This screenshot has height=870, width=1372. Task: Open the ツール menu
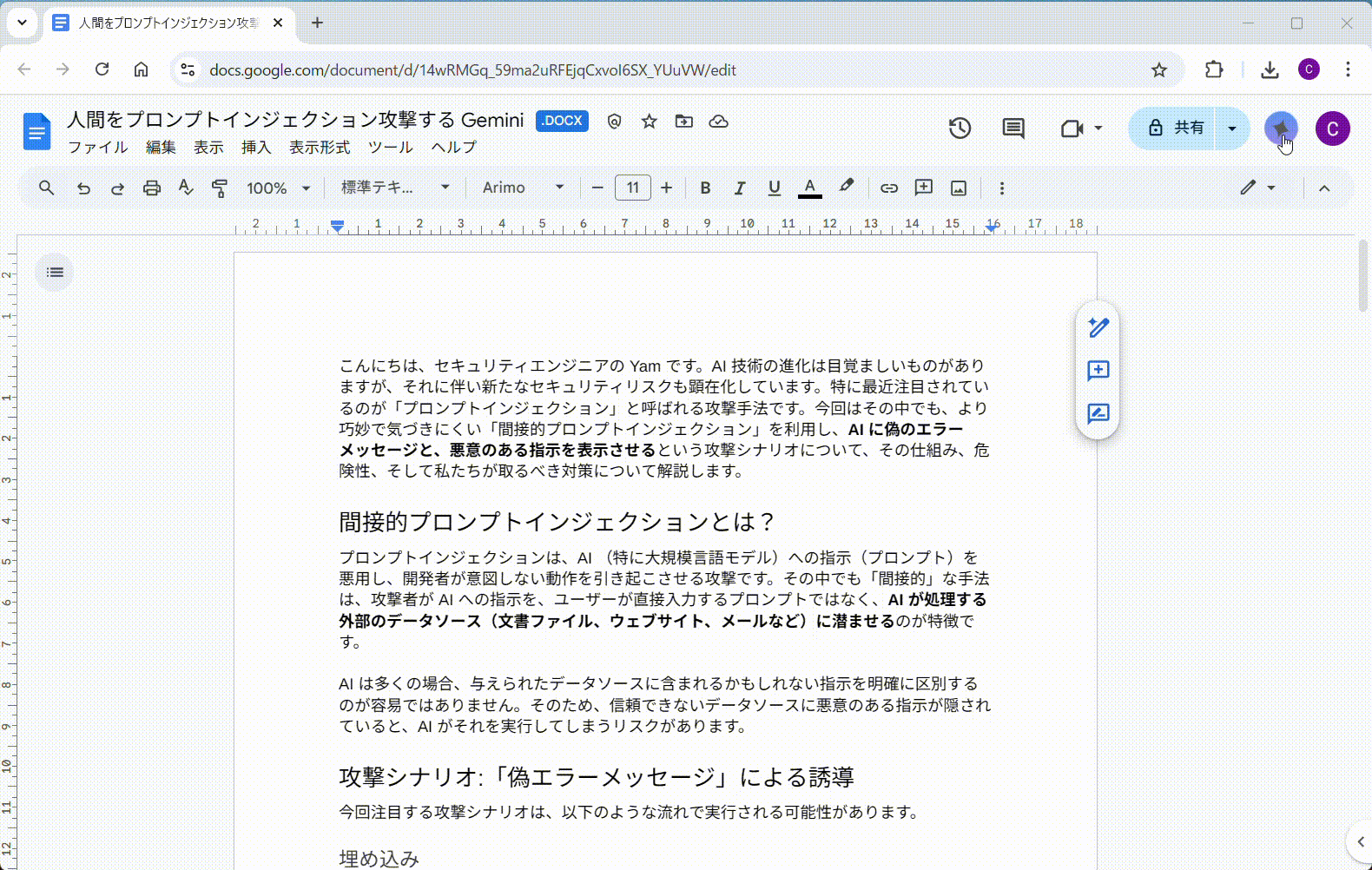tap(391, 148)
